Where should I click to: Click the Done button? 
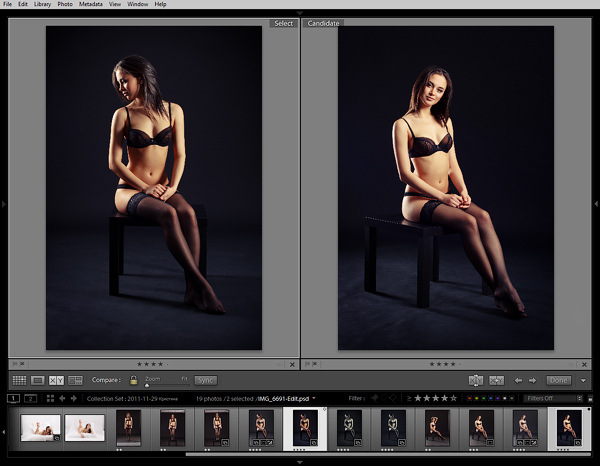click(558, 380)
